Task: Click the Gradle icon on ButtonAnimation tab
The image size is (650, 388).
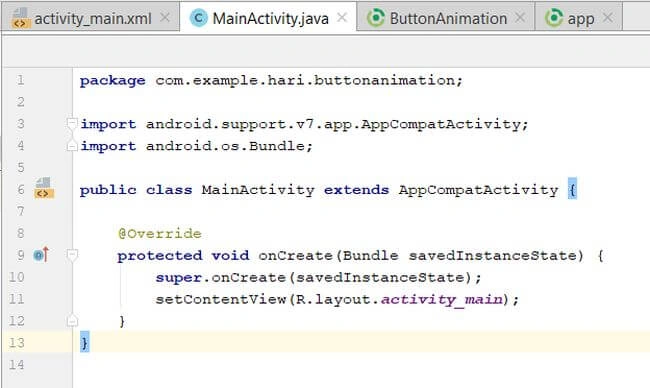Action: click(376, 18)
